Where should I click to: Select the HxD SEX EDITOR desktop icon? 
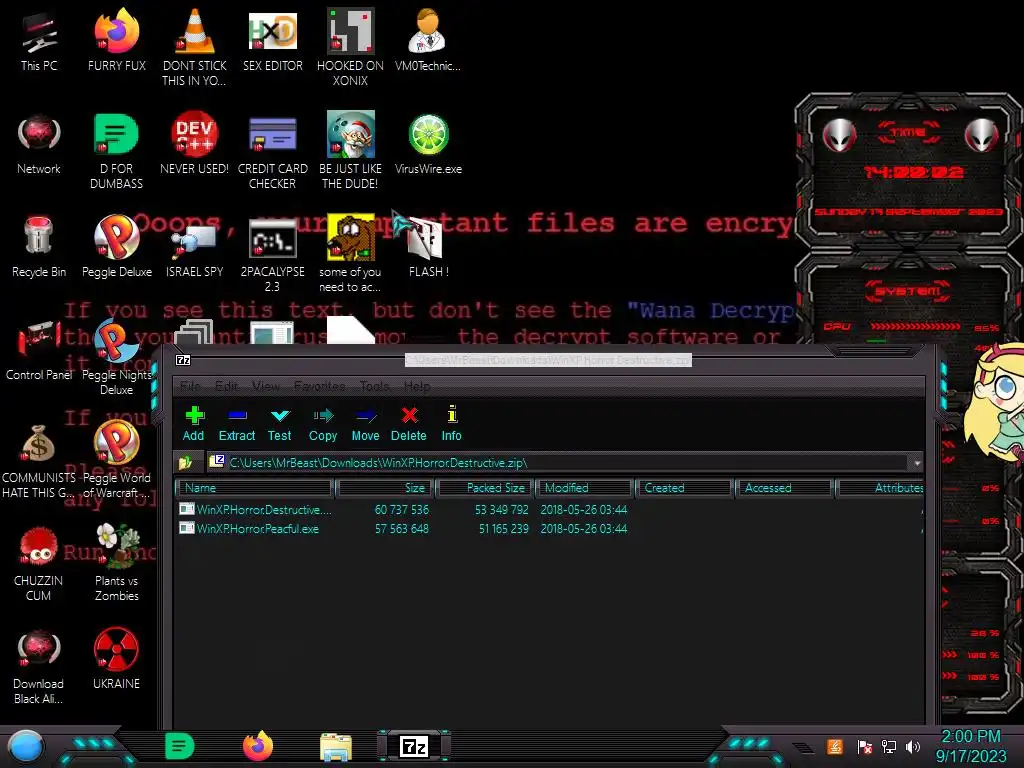point(272,40)
